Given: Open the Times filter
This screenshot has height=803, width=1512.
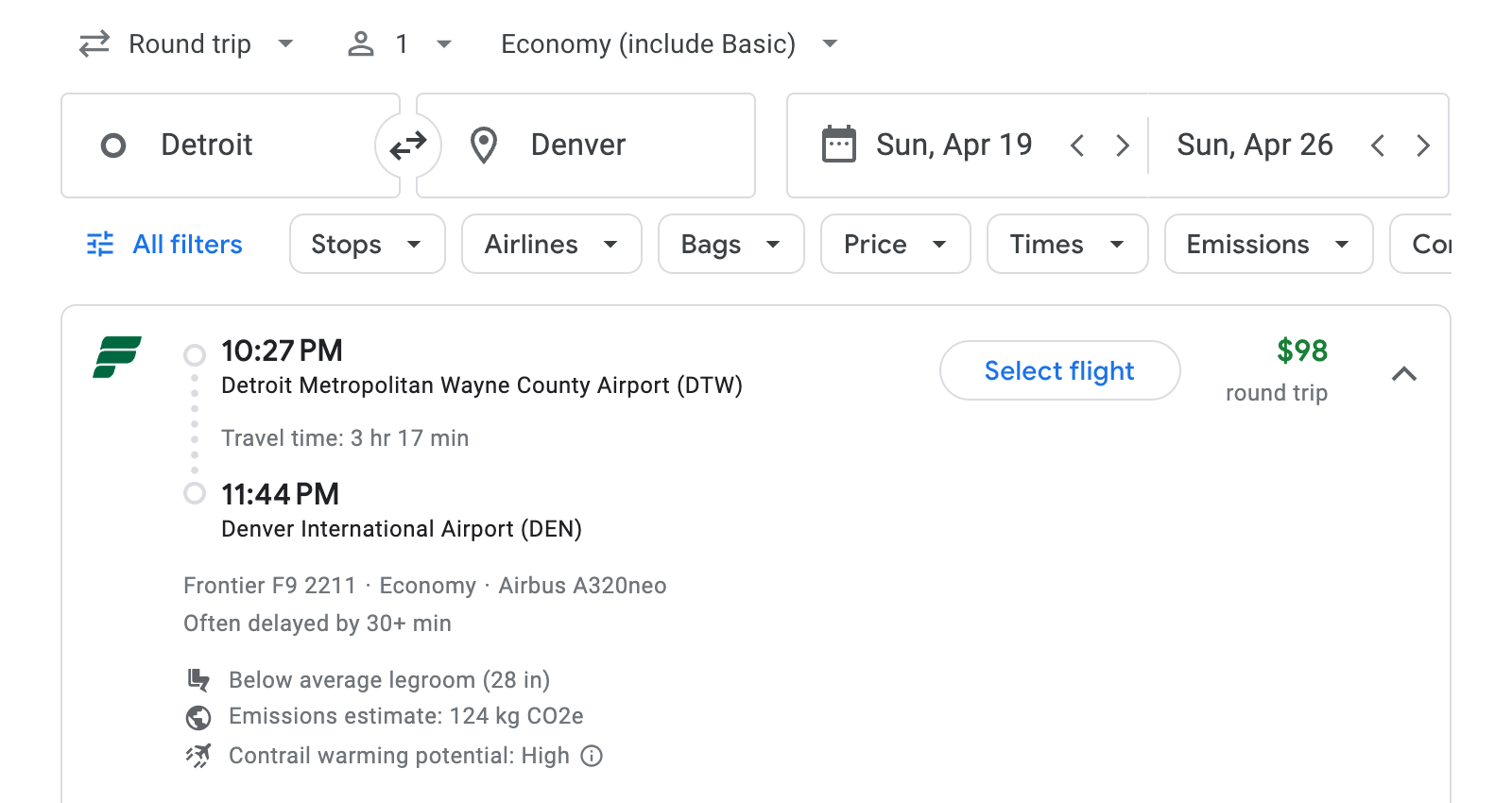Looking at the screenshot, I should pos(1066,244).
